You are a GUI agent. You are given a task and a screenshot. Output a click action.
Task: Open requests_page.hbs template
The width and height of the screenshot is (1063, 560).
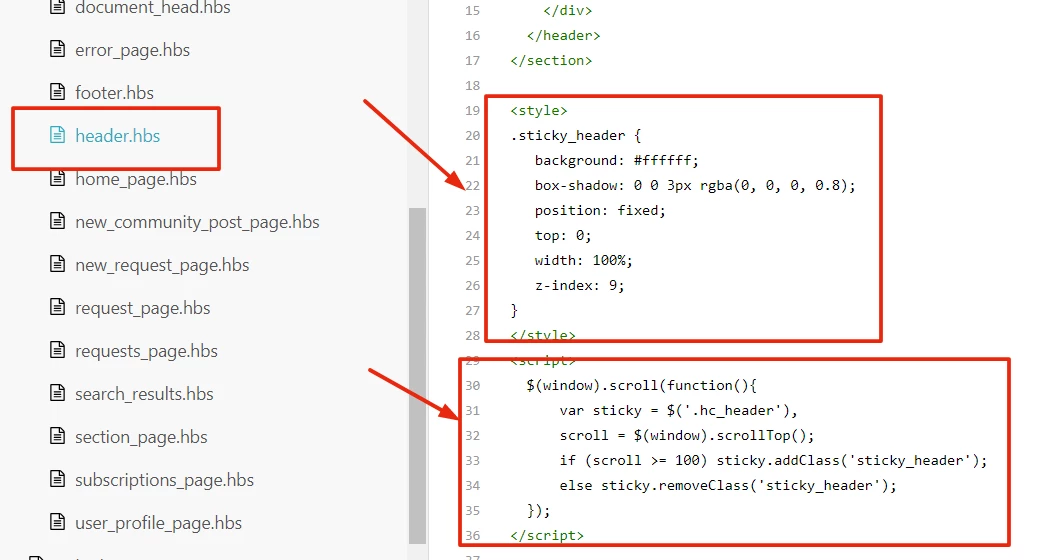click(146, 351)
